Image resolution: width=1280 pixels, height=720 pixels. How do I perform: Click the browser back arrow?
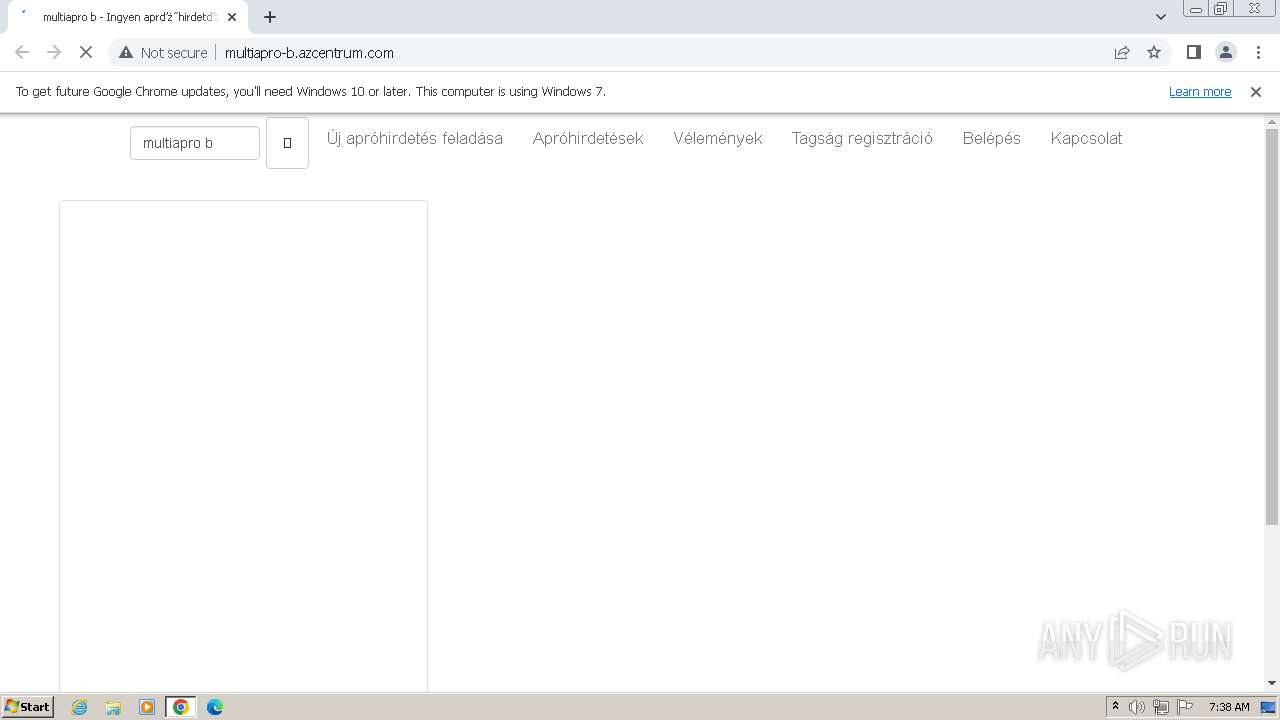coord(22,52)
